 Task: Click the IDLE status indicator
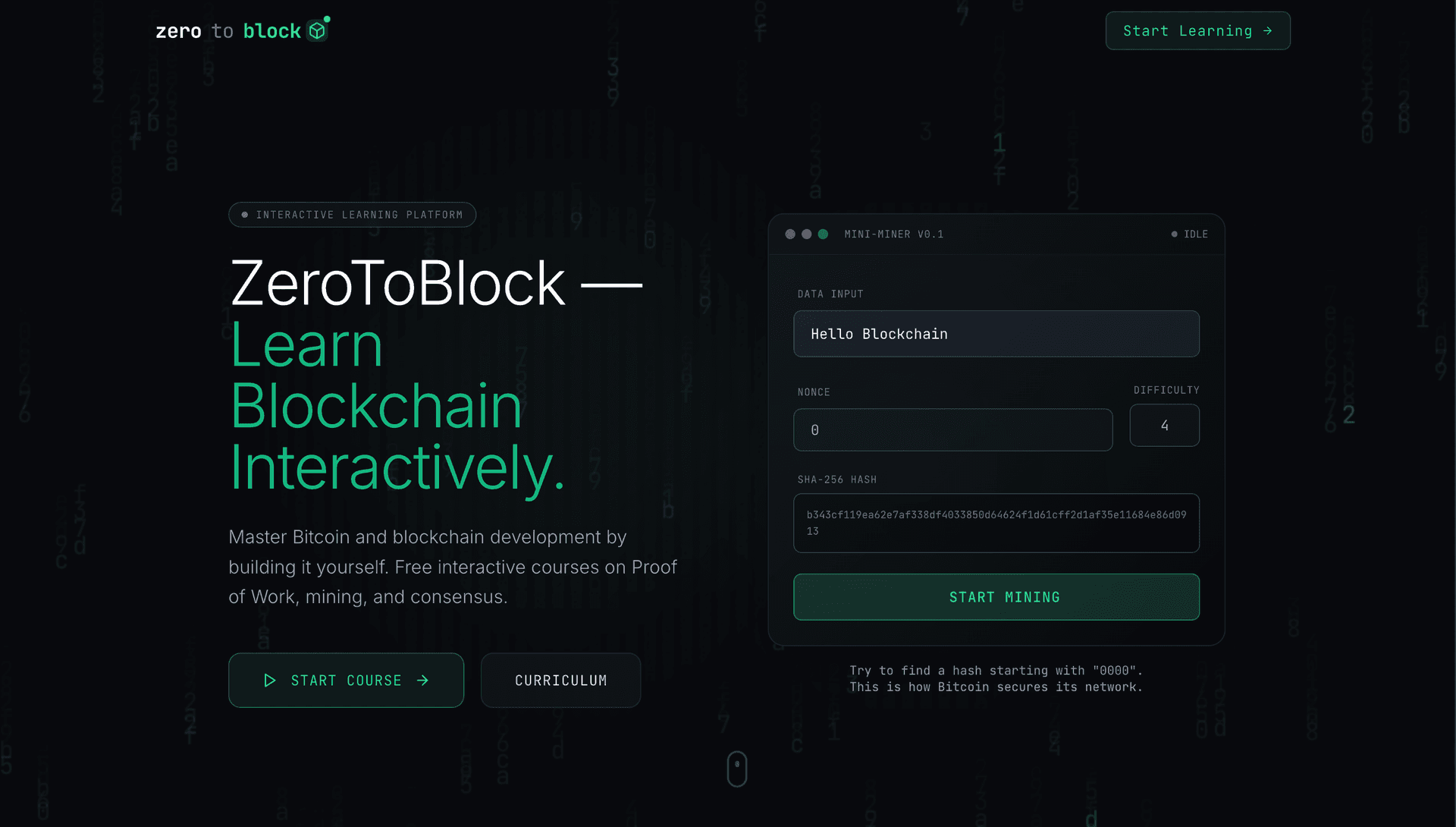[1189, 234]
